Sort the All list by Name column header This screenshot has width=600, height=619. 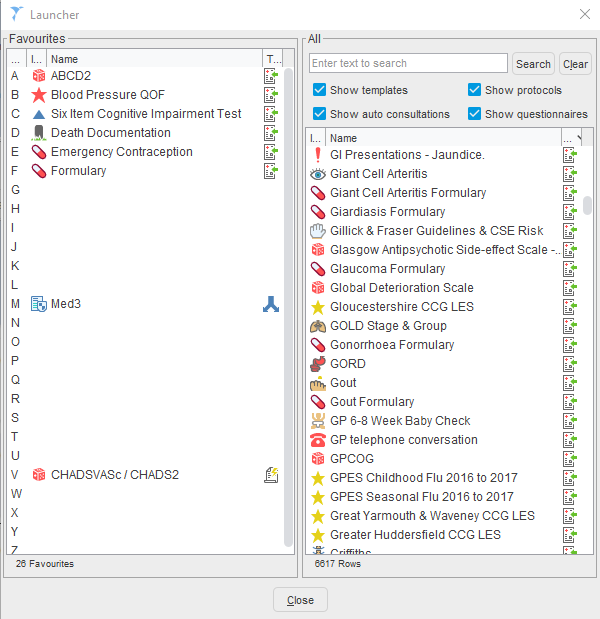pos(440,138)
